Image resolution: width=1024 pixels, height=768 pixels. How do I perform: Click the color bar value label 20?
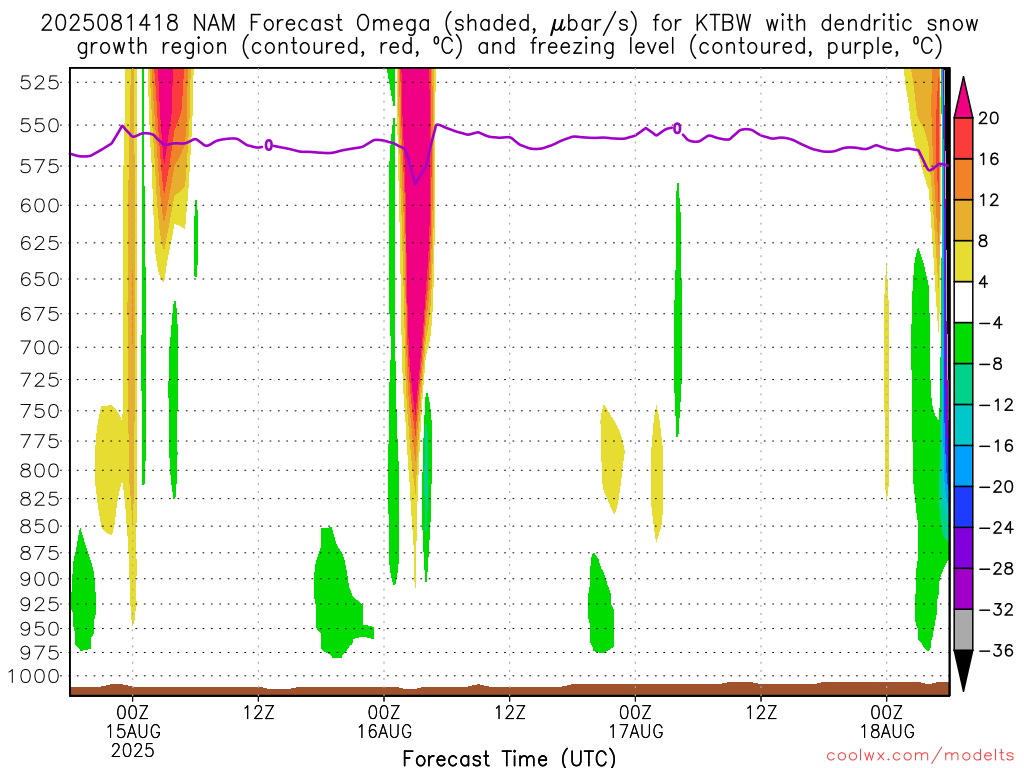(x=989, y=118)
